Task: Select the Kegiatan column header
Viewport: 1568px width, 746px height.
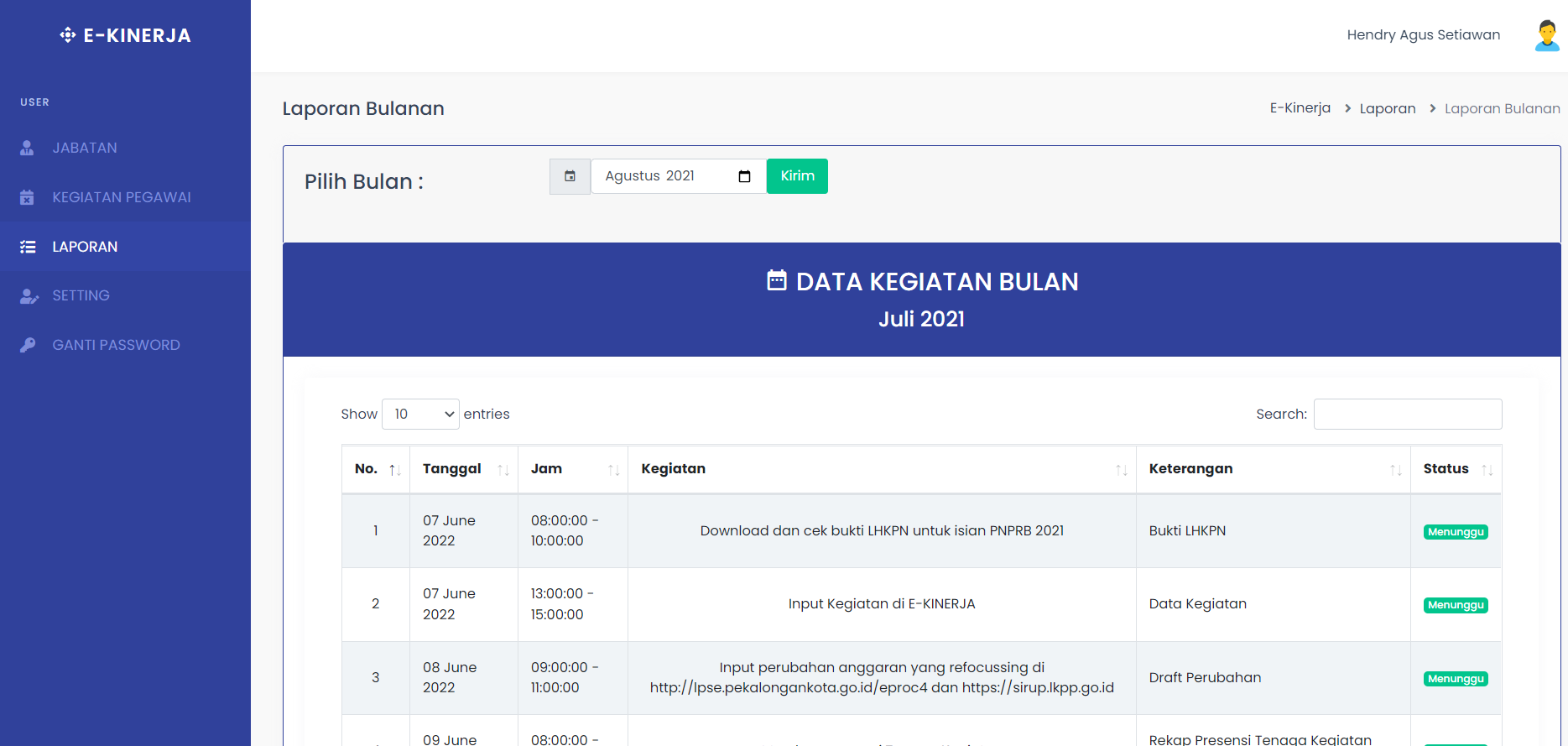Action: click(882, 469)
